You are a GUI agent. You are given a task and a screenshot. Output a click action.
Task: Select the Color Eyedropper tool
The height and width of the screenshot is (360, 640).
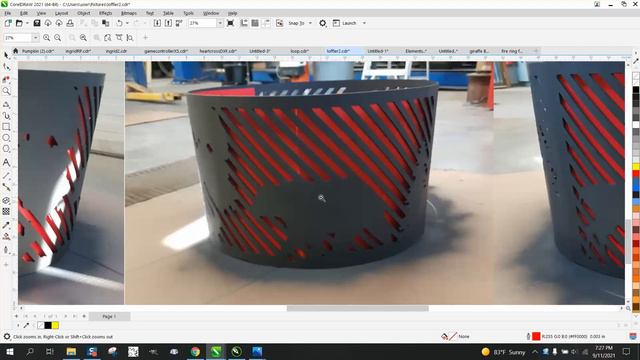[x=6, y=225]
